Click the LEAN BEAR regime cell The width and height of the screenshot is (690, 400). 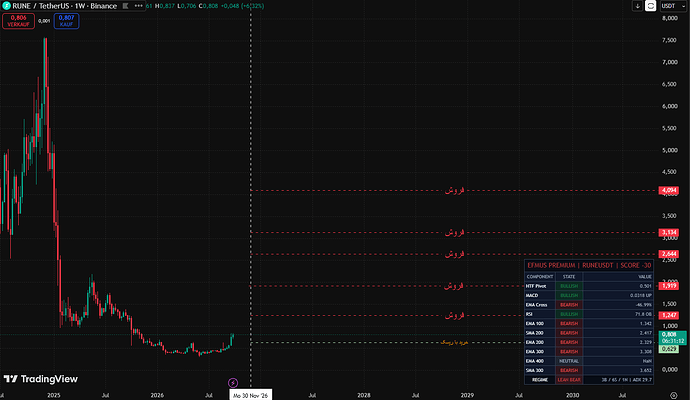(569, 380)
